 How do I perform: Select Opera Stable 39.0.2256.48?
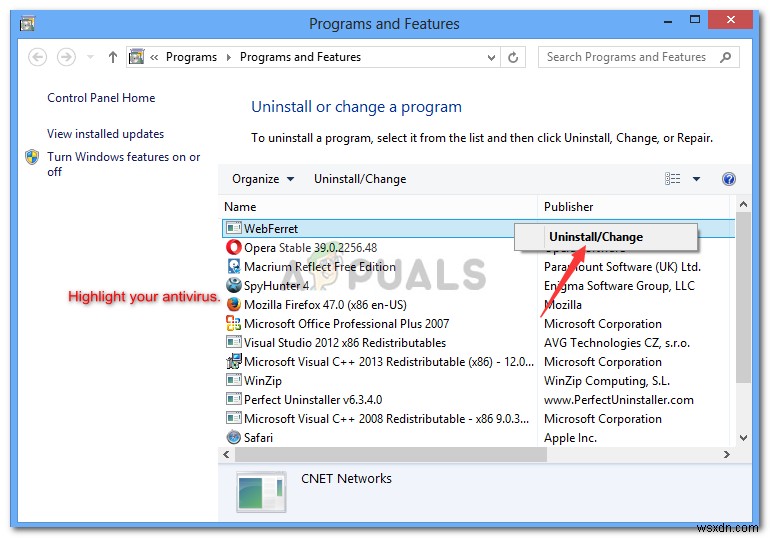pos(310,247)
